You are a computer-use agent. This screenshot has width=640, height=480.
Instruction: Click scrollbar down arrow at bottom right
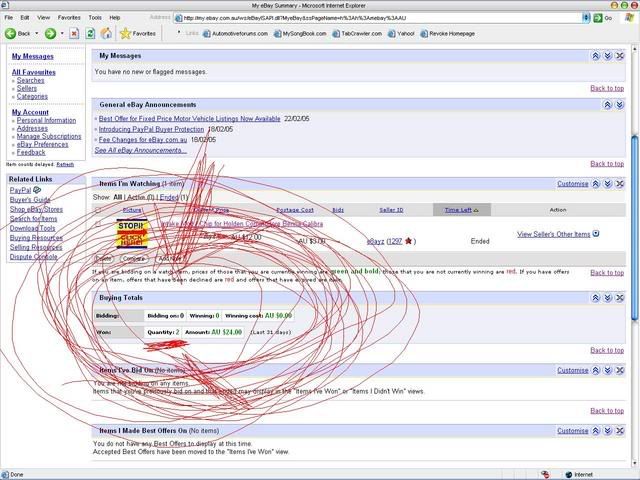pyautogui.click(x=634, y=464)
